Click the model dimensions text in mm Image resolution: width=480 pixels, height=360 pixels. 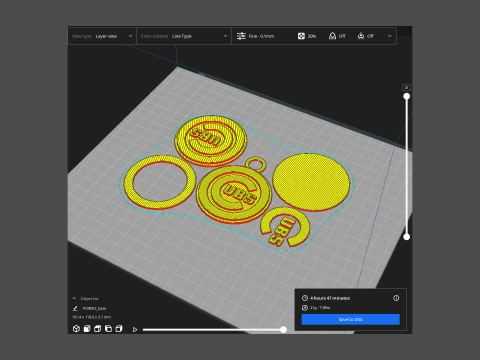pos(92,317)
